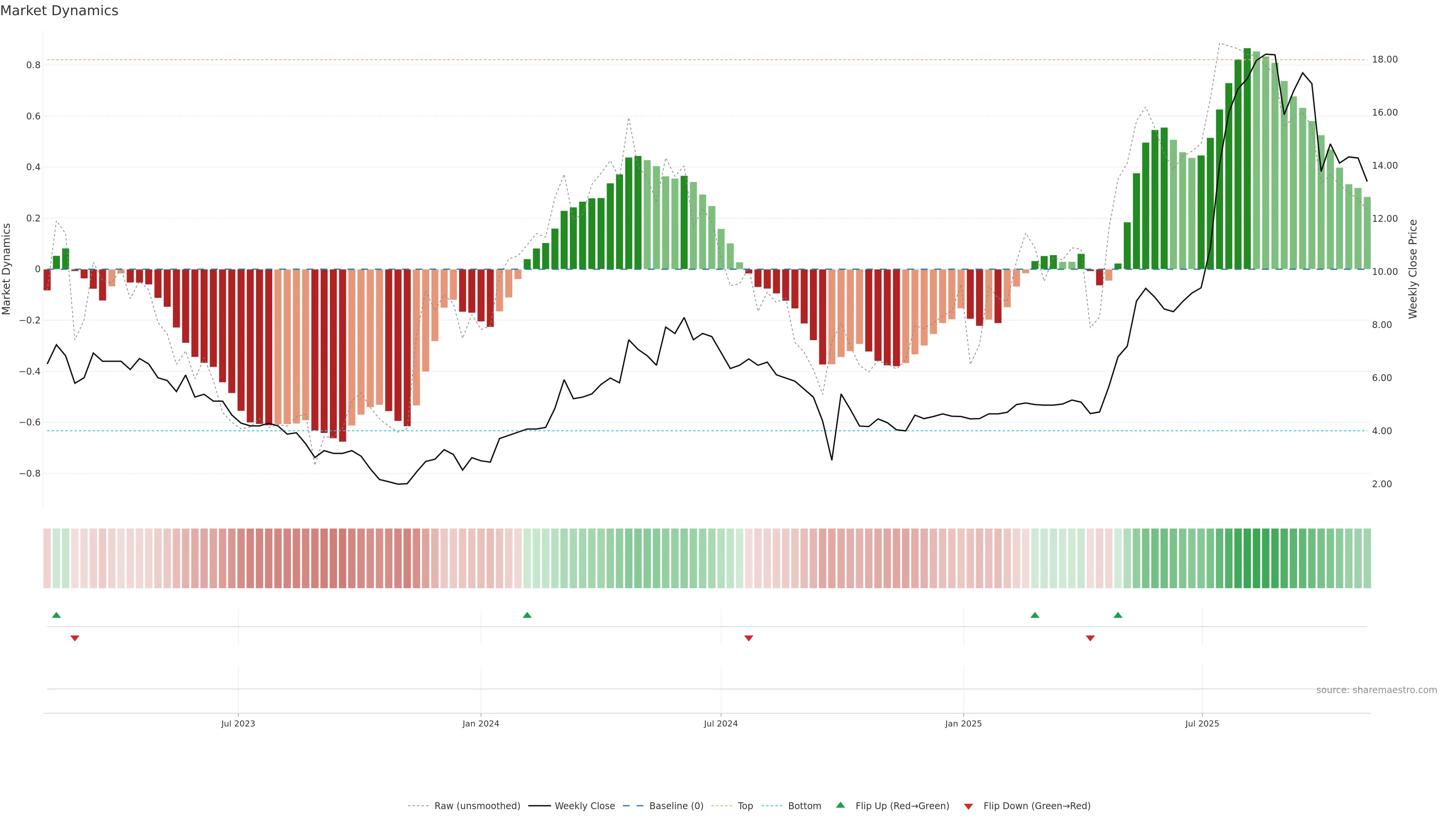Screen dimensions: 1456x819
Task: Click the Weekly Close Price axis title
Action: point(1412,269)
